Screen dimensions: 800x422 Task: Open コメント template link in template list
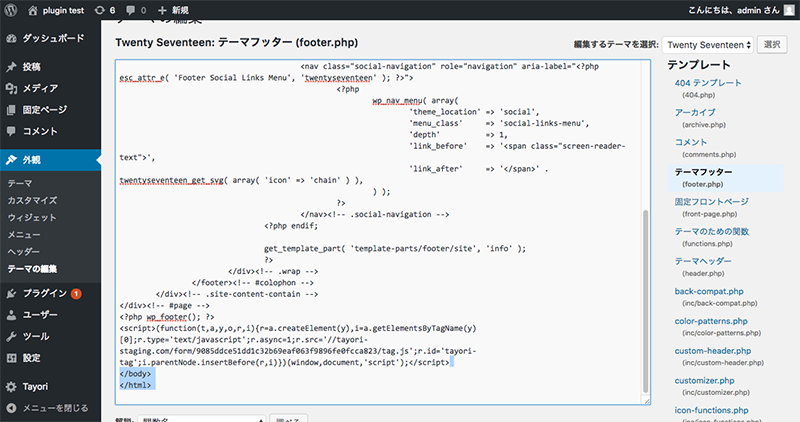pyautogui.click(x=691, y=142)
